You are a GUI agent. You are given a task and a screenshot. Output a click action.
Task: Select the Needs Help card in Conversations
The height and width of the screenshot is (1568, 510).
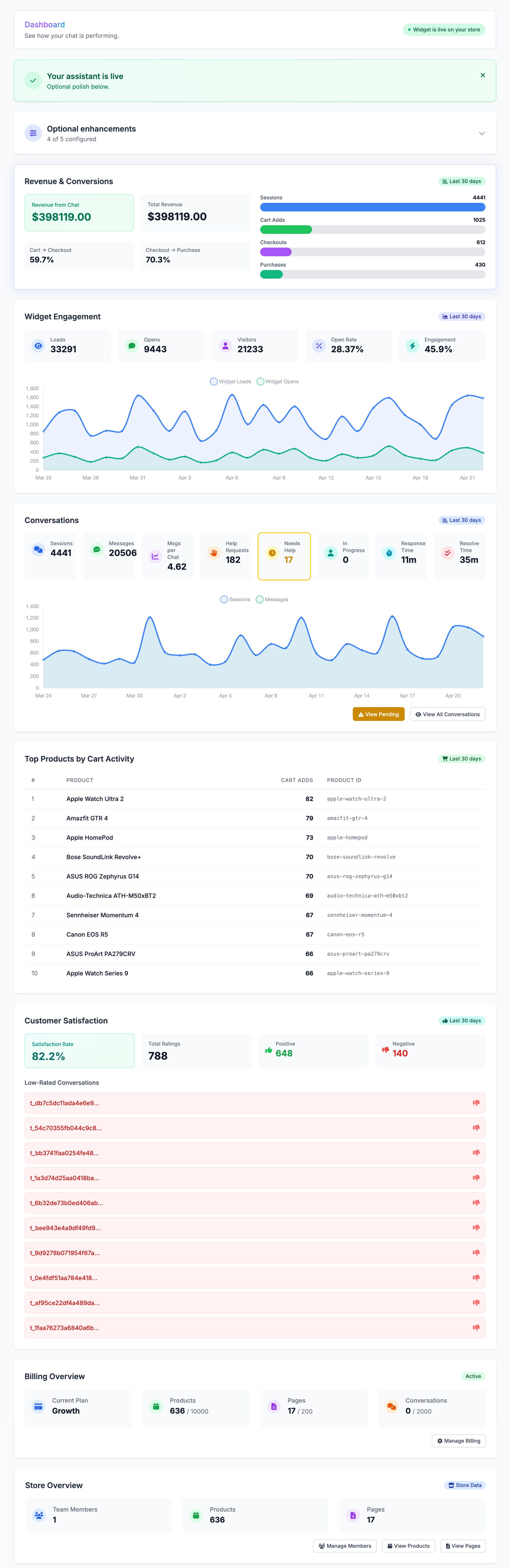(284, 556)
